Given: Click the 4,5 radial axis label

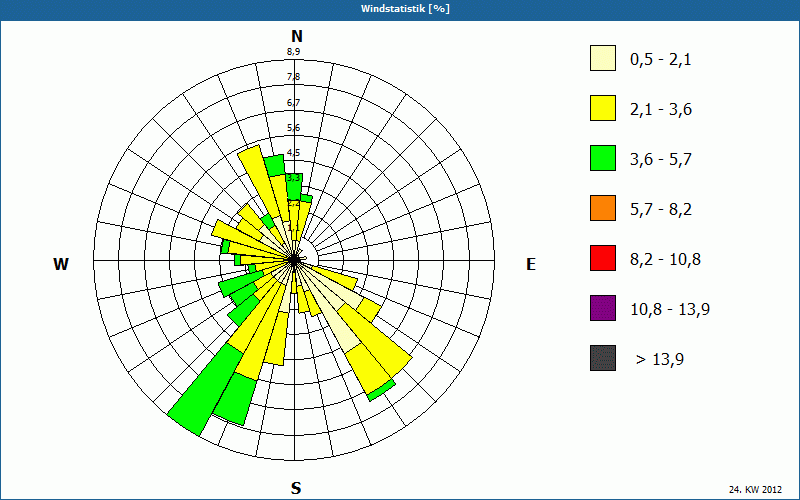Looking at the screenshot, I should point(293,152).
